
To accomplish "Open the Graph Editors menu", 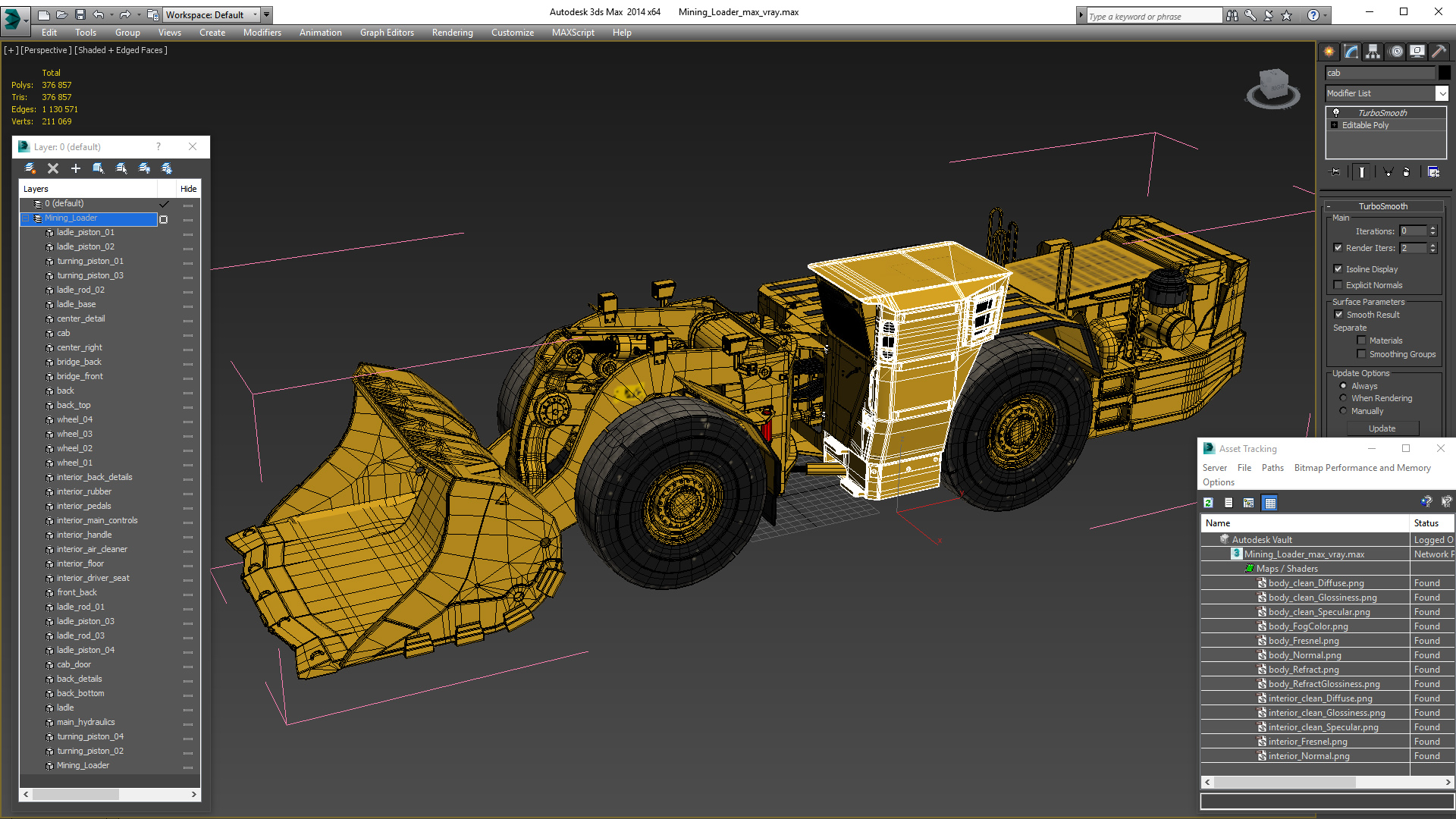I will (x=387, y=33).
